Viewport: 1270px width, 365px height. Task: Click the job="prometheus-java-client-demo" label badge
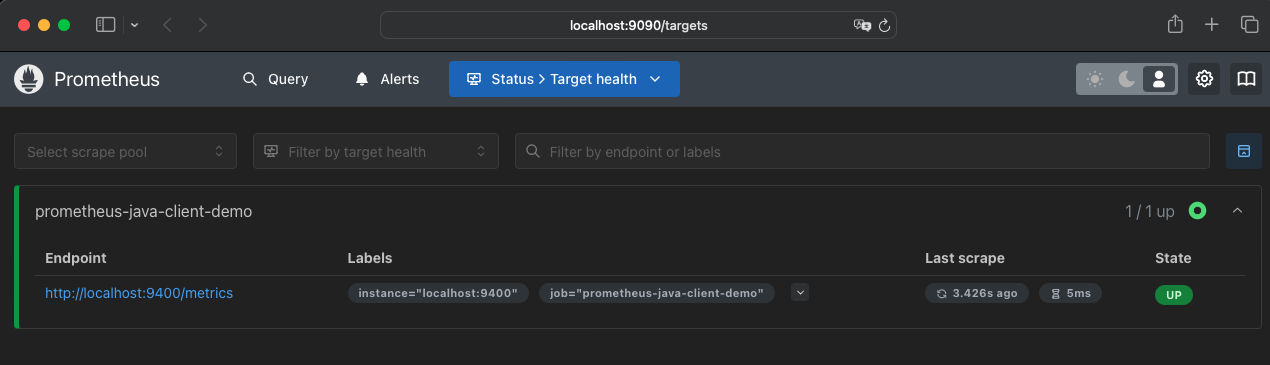pyautogui.click(x=657, y=293)
